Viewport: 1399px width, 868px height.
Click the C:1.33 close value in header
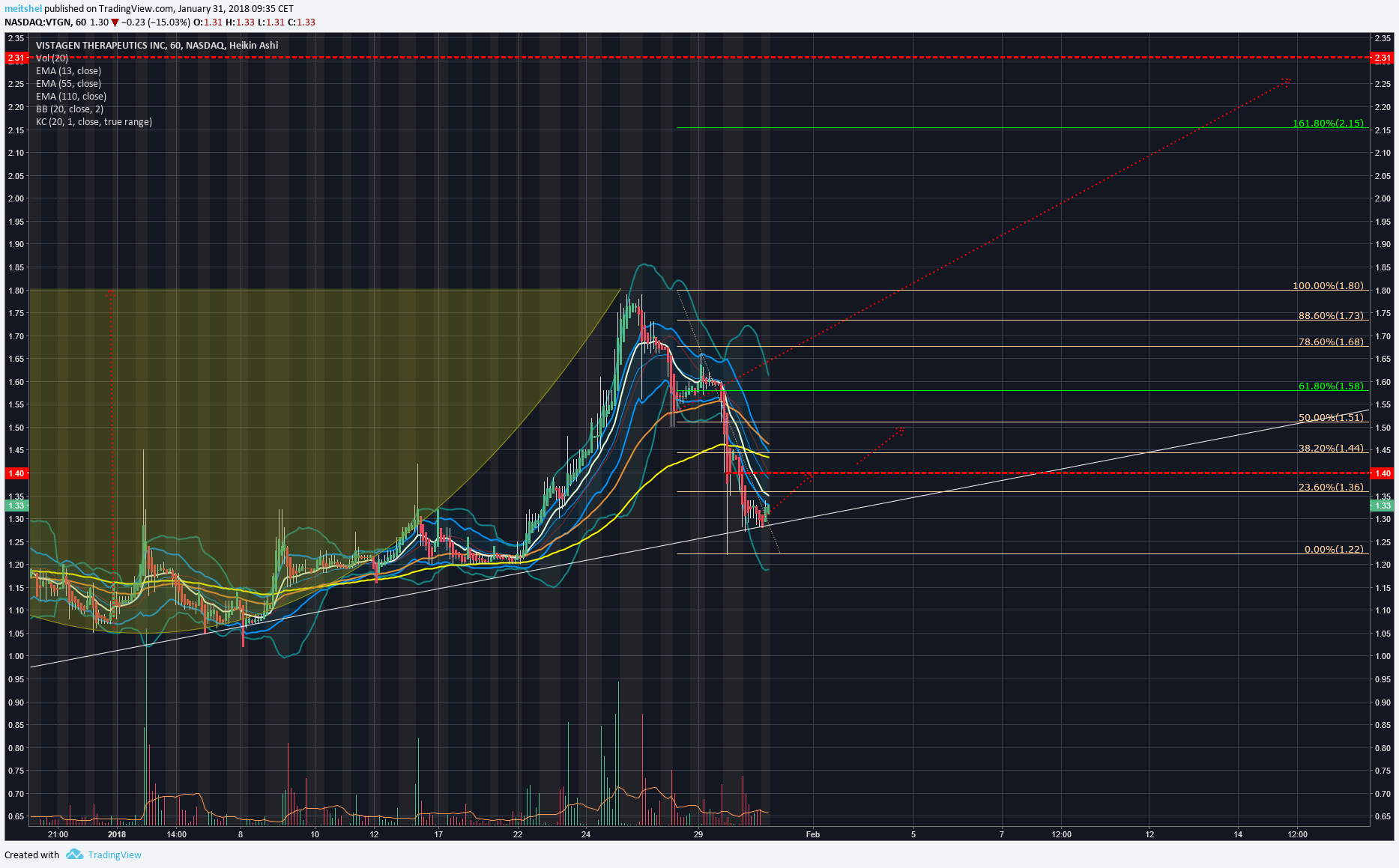point(301,22)
